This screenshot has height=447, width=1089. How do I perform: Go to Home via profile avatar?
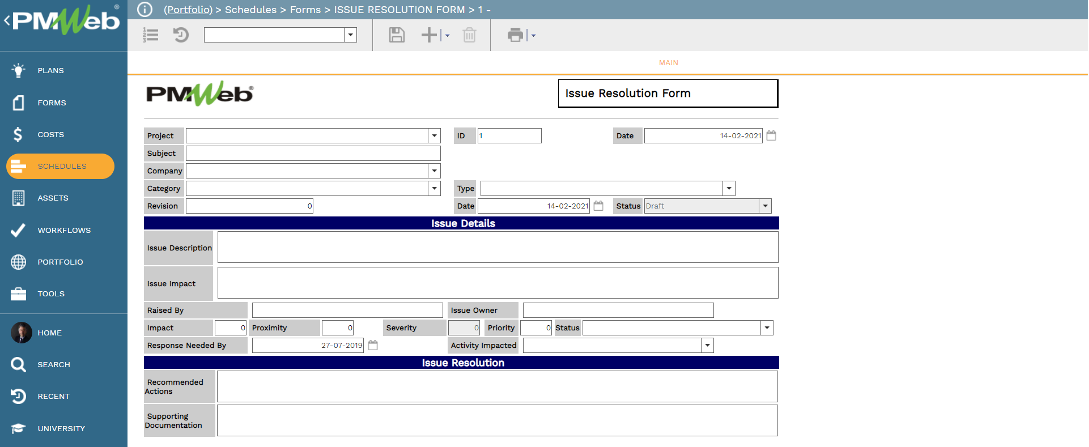pos(21,332)
